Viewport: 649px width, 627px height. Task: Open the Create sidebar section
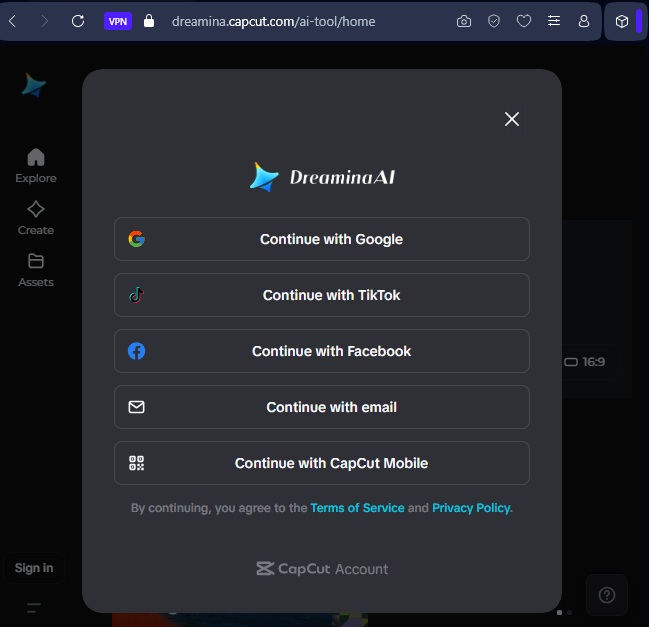pos(36,217)
